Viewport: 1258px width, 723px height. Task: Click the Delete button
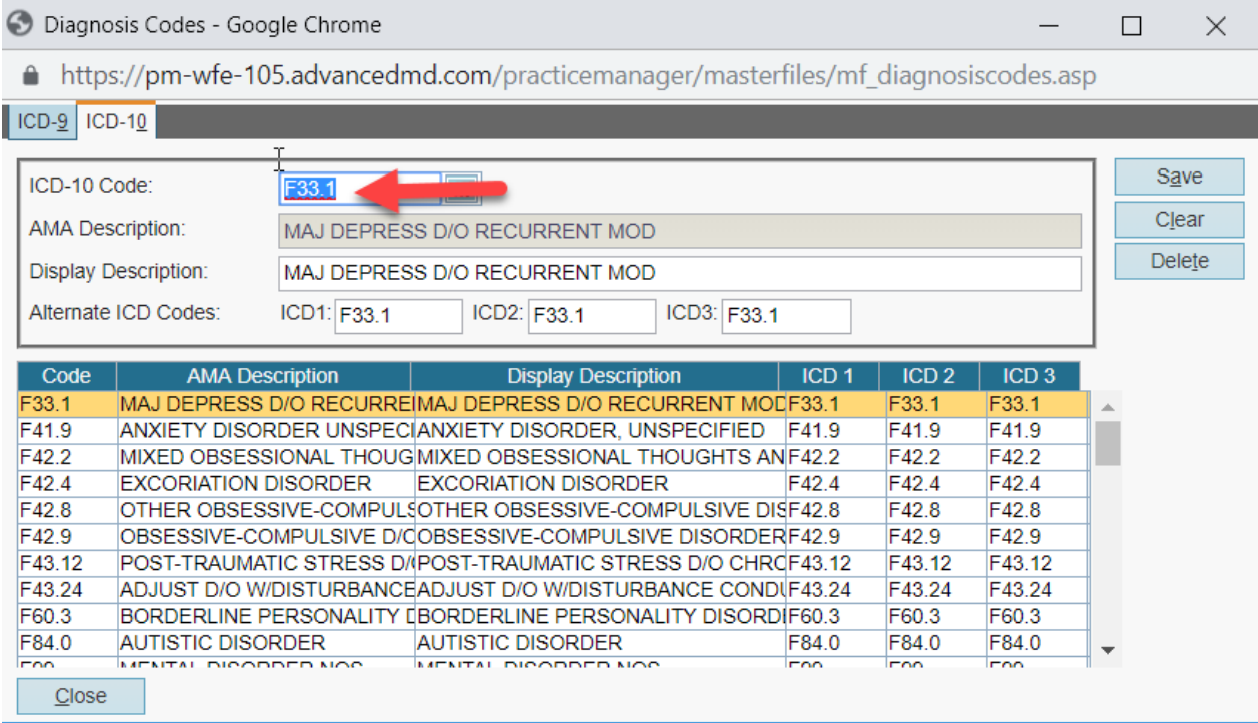coord(1179,262)
